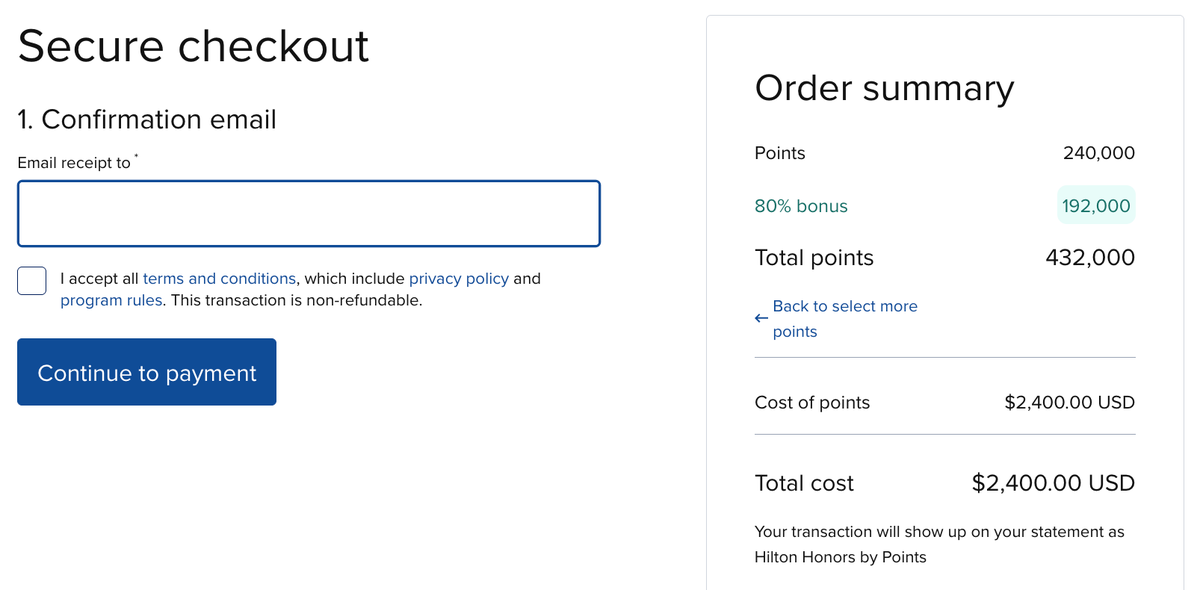Click the Confirmation email section header

pos(146,119)
